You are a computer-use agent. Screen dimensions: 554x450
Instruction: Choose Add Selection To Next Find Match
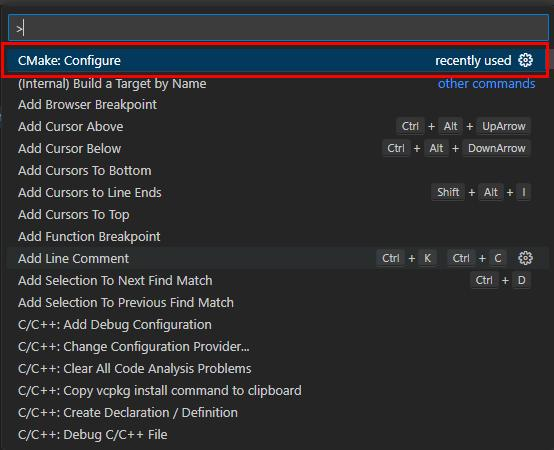pyautogui.click(x=277, y=280)
